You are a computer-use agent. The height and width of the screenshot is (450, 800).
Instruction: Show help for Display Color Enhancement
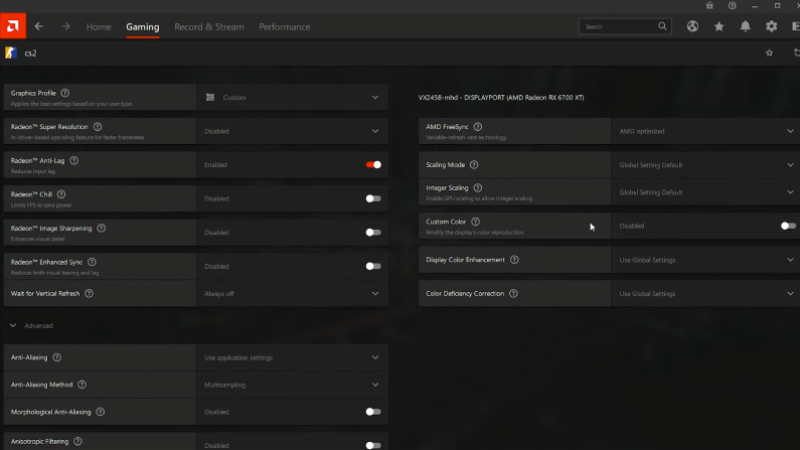click(x=514, y=260)
